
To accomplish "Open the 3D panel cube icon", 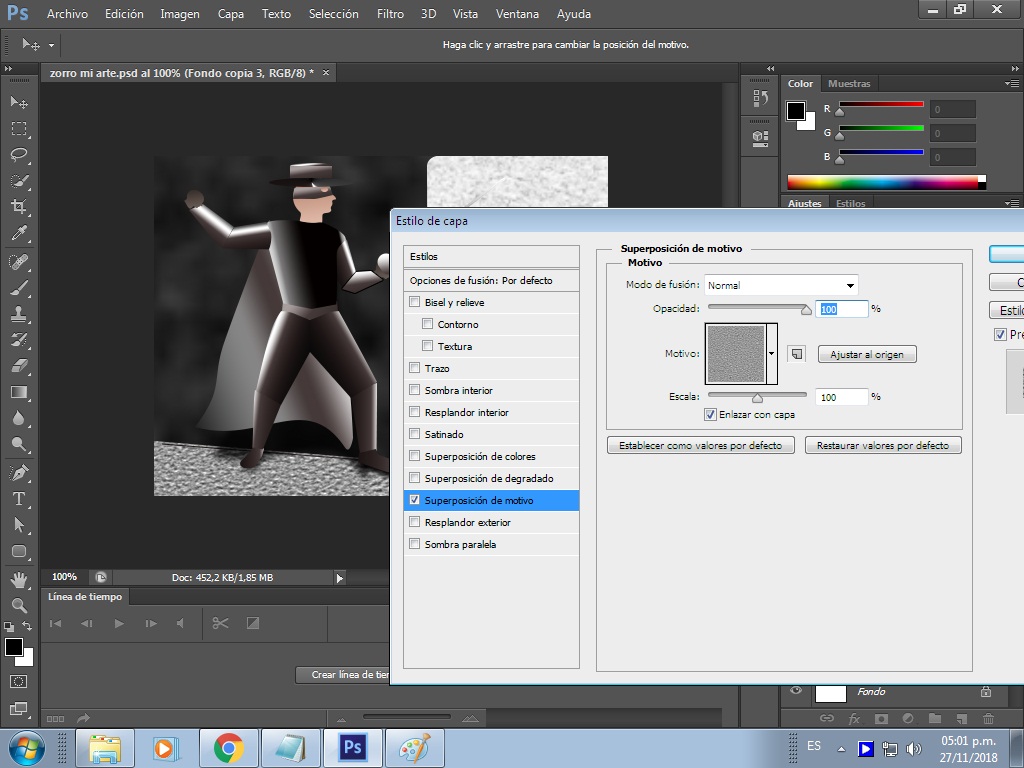I will [x=760, y=138].
